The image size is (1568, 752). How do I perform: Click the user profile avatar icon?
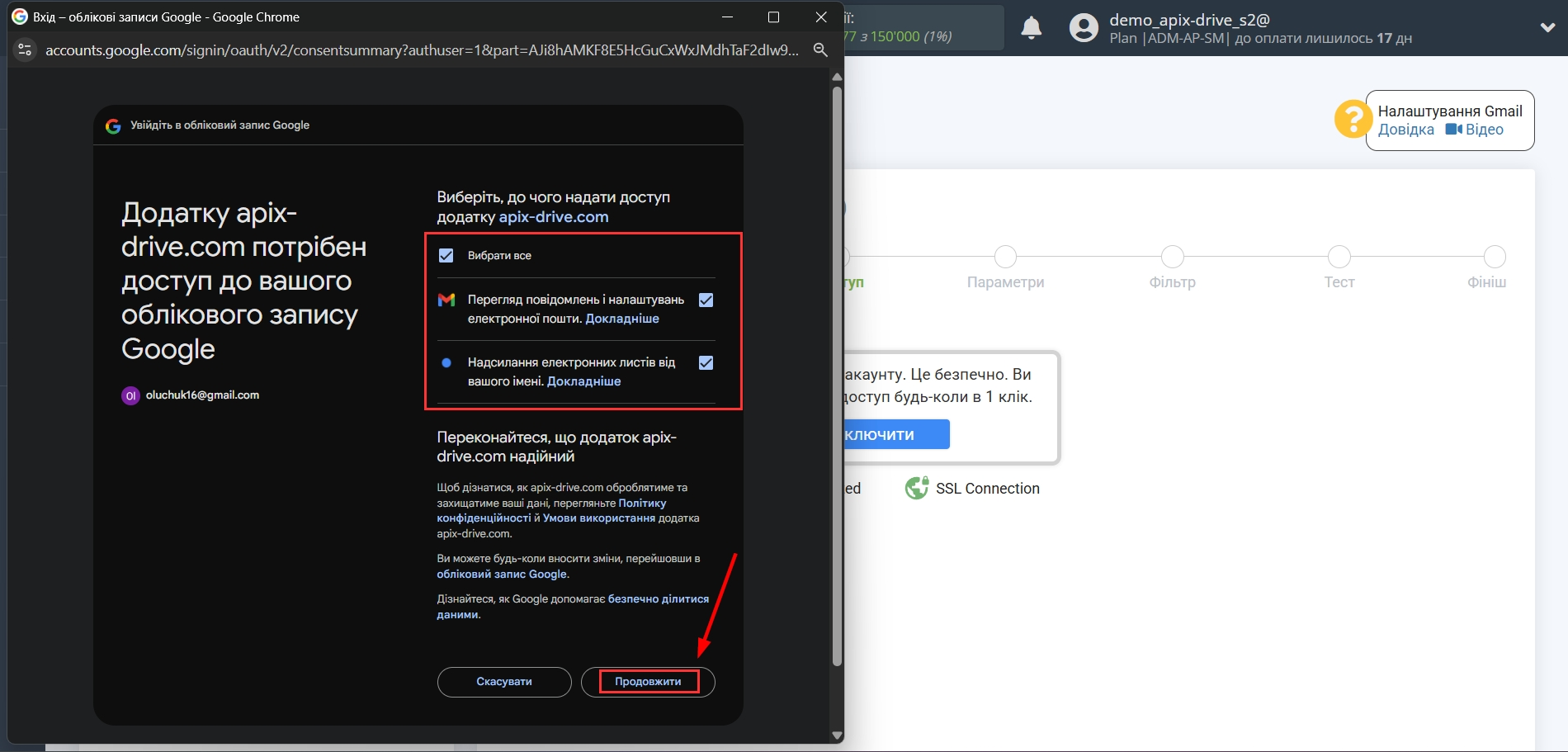click(1084, 28)
